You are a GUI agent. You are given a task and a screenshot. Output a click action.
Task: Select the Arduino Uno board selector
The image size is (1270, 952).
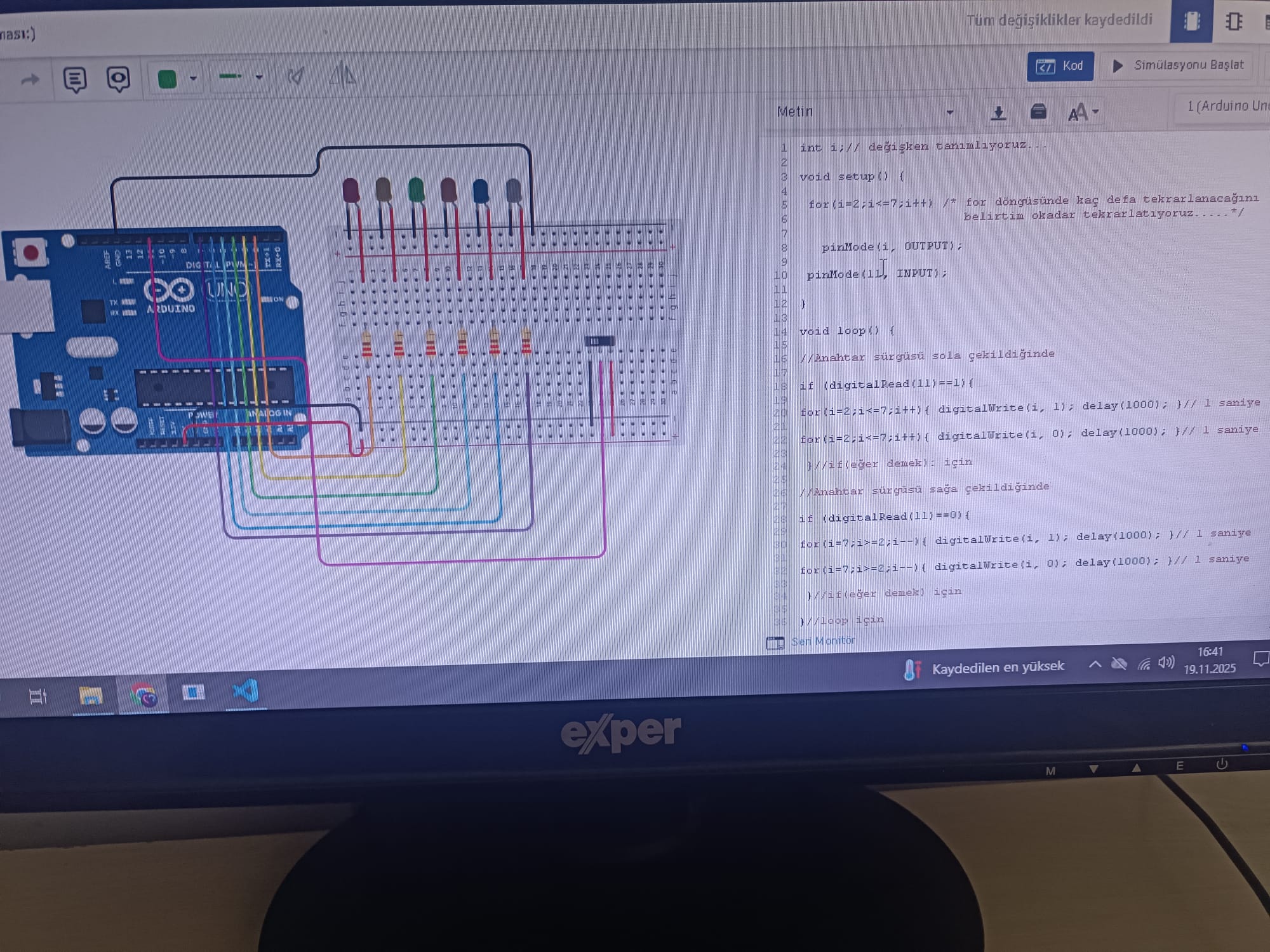(x=1226, y=106)
